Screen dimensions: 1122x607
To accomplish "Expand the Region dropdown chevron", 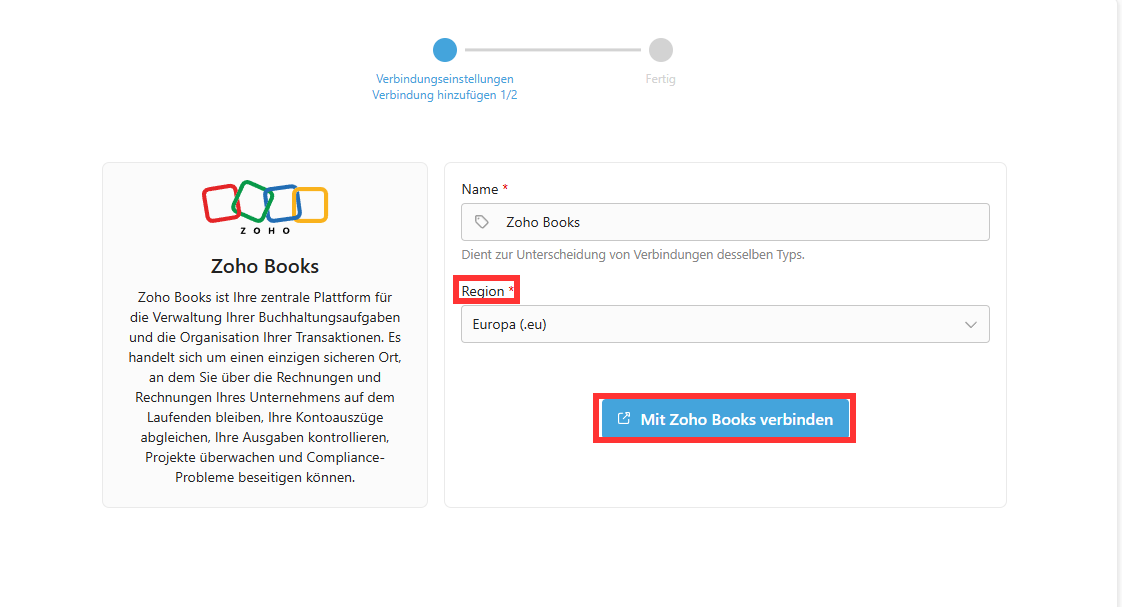I will coord(970,324).
